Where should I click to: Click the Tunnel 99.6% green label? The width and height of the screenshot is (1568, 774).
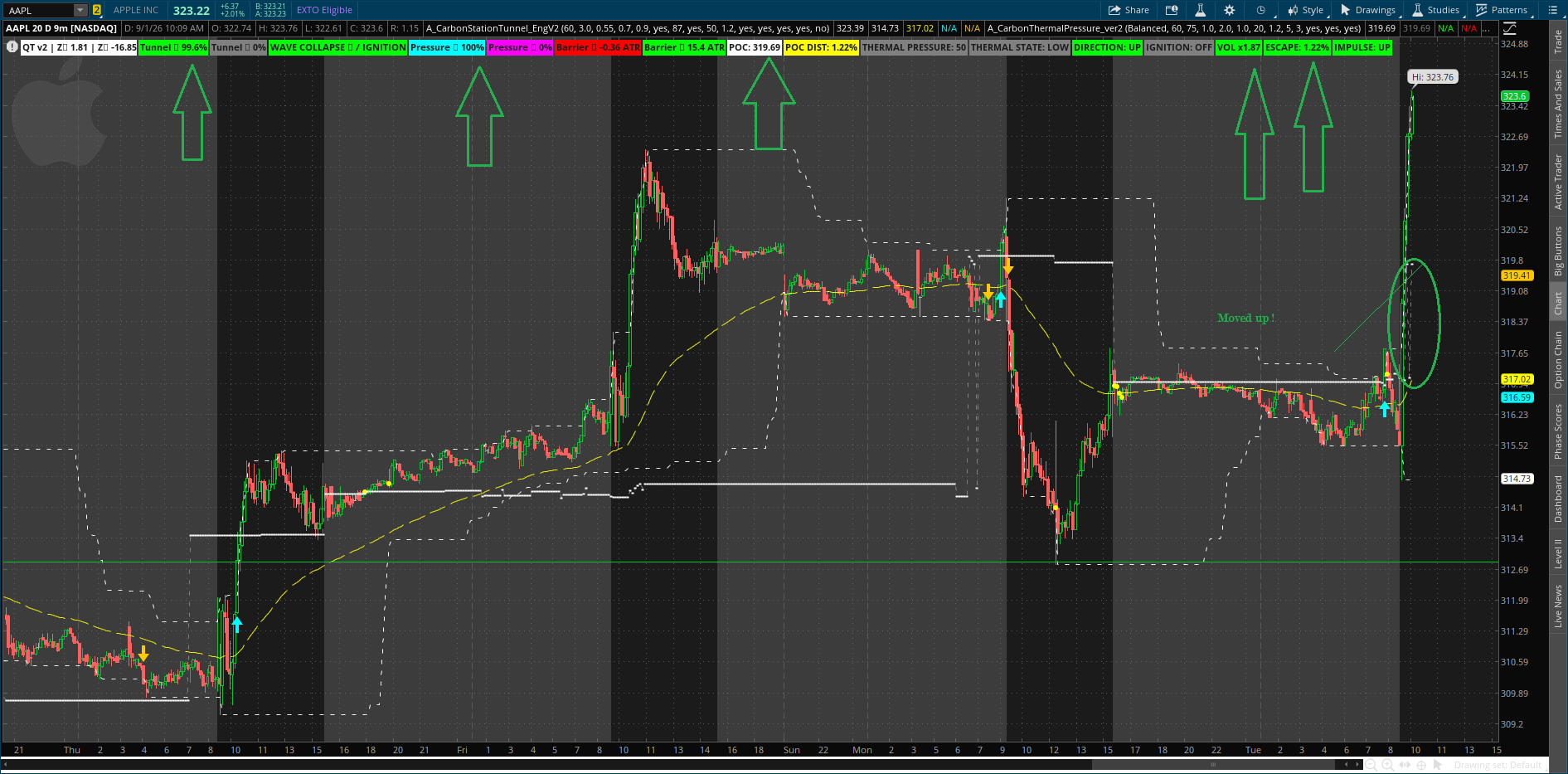tap(173, 47)
